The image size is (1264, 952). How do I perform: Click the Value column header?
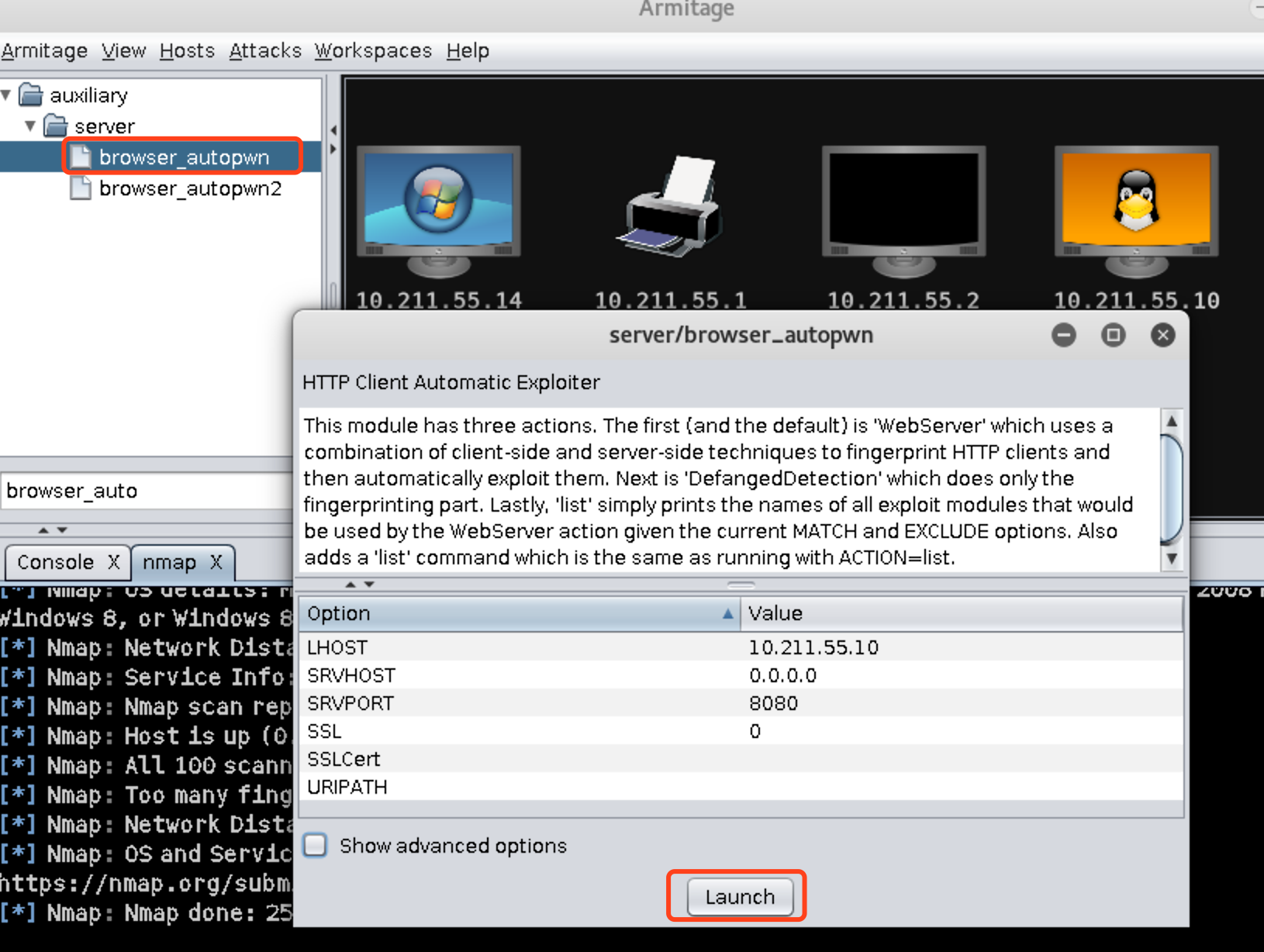click(962, 613)
